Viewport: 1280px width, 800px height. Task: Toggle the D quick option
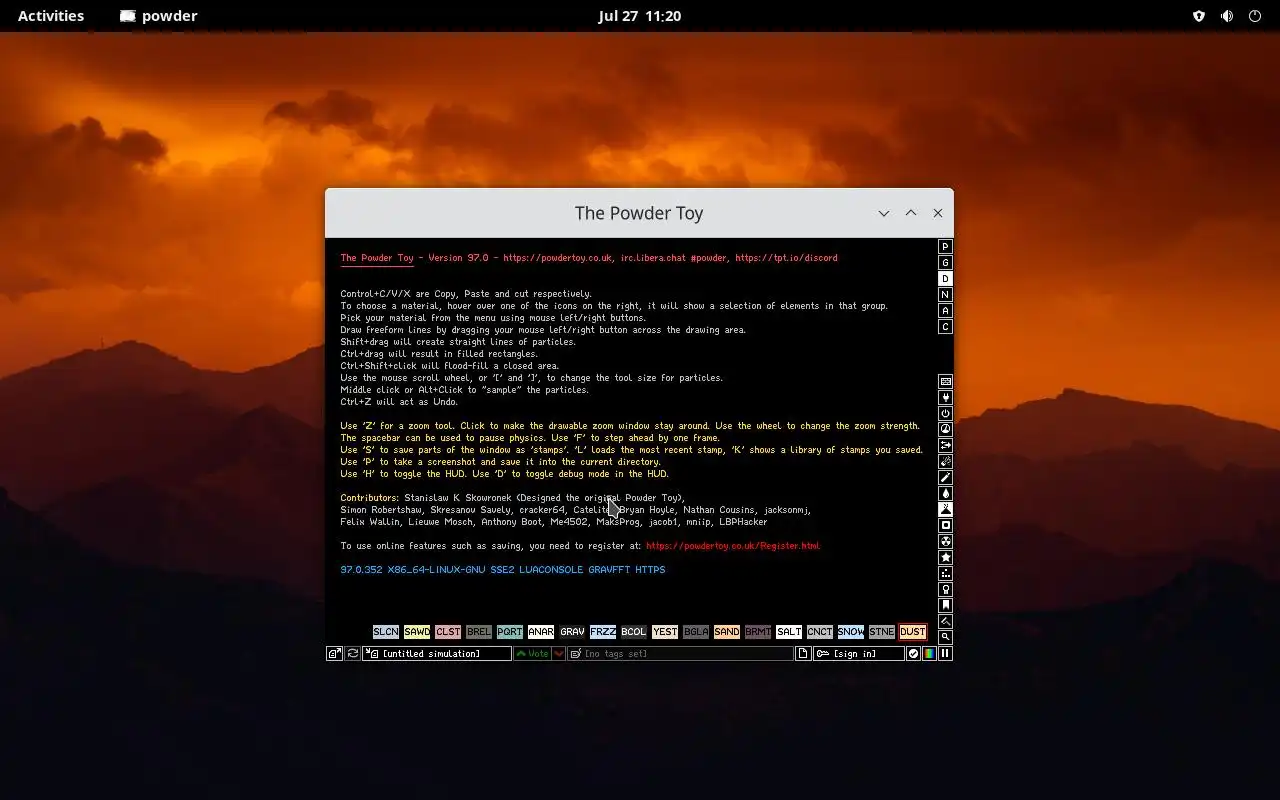click(x=945, y=278)
